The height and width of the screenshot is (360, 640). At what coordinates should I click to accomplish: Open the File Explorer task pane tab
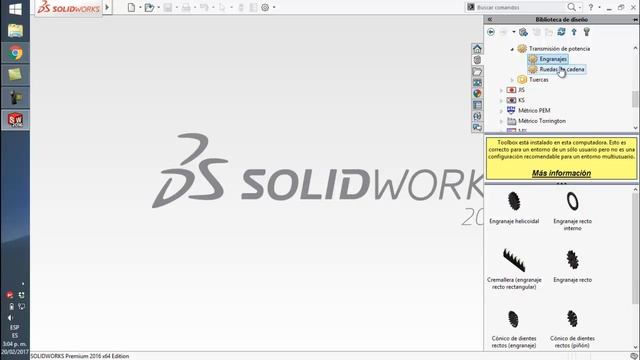tap(477, 72)
